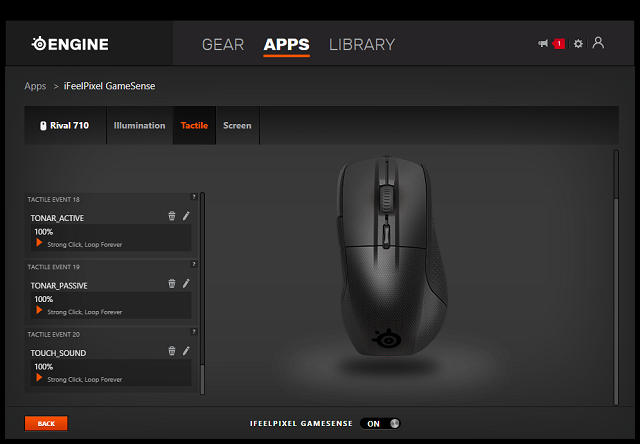Open Engine settings gear
The width and height of the screenshot is (640, 444).
coord(578,44)
